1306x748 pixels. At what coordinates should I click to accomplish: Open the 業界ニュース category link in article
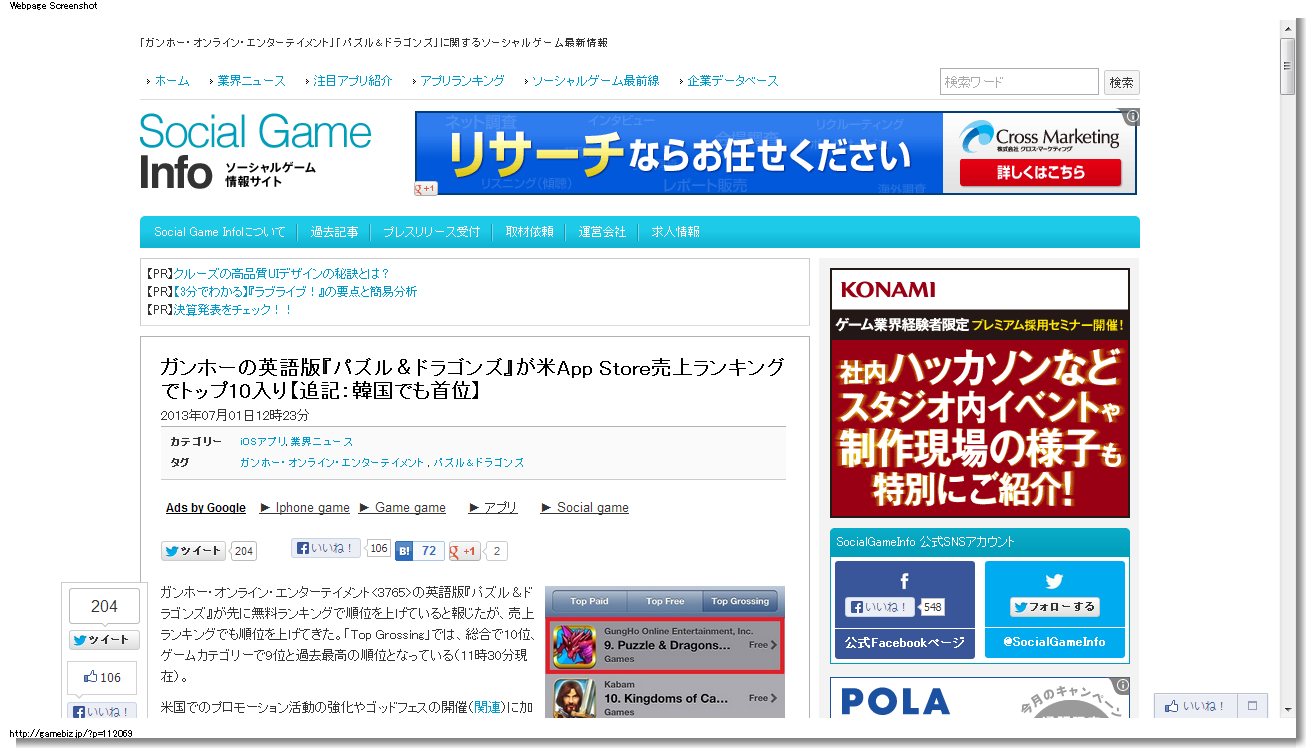pos(322,441)
